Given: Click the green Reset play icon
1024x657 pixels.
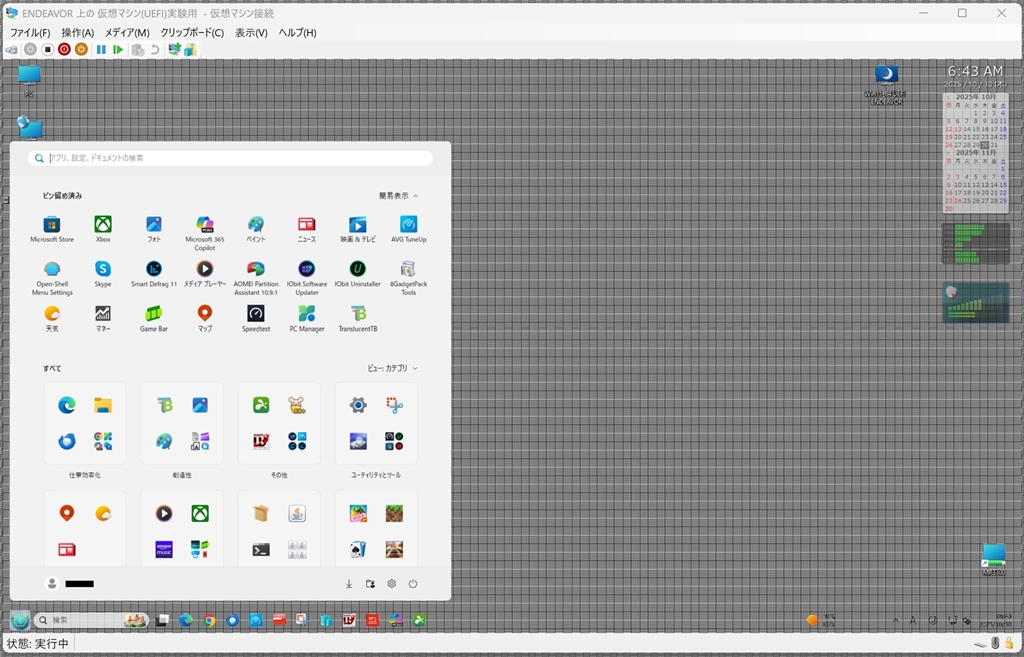Looking at the screenshot, I should (118, 50).
